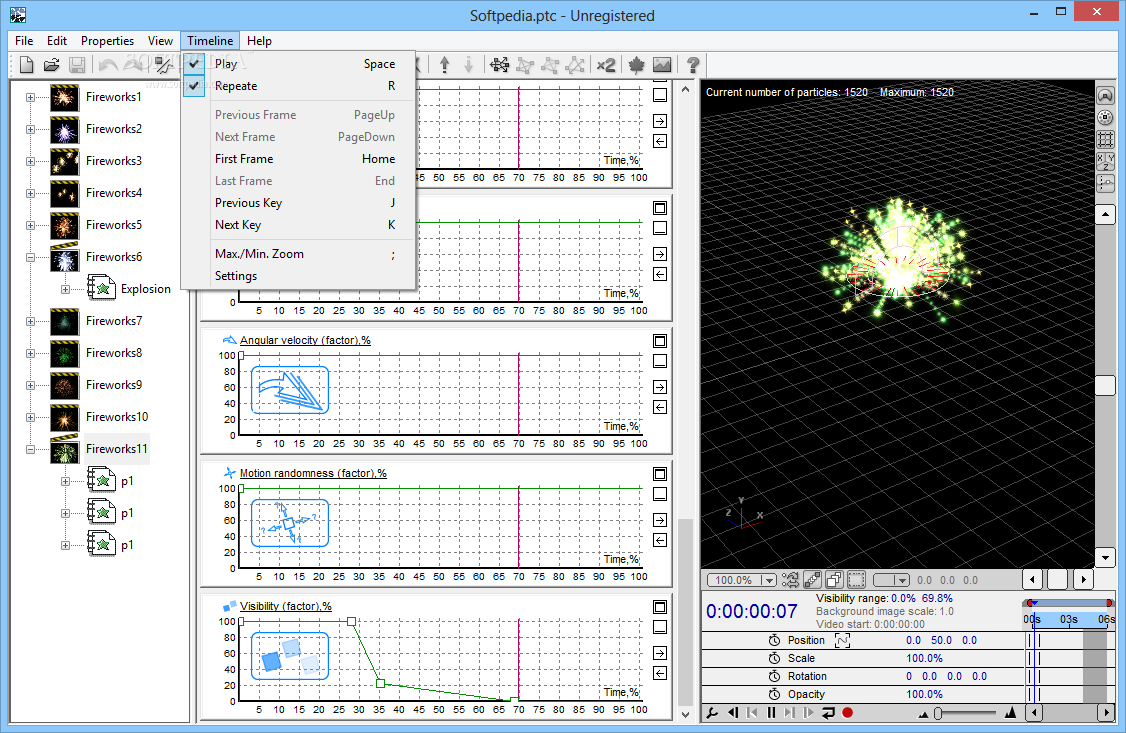Pause the animation playback
Image resolution: width=1126 pixels, height=733 pixels.
[x=771, y=713]
